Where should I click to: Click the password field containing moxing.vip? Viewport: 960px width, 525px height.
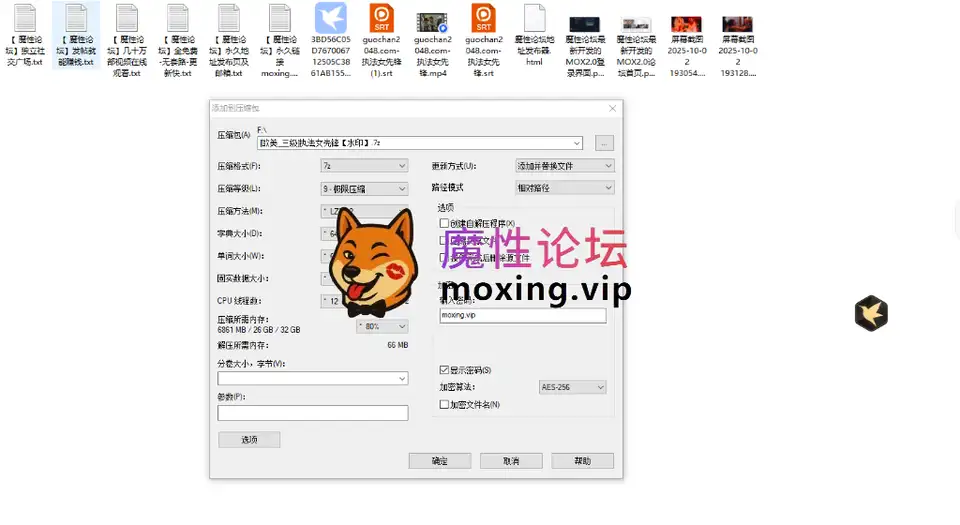pos(523,315)
